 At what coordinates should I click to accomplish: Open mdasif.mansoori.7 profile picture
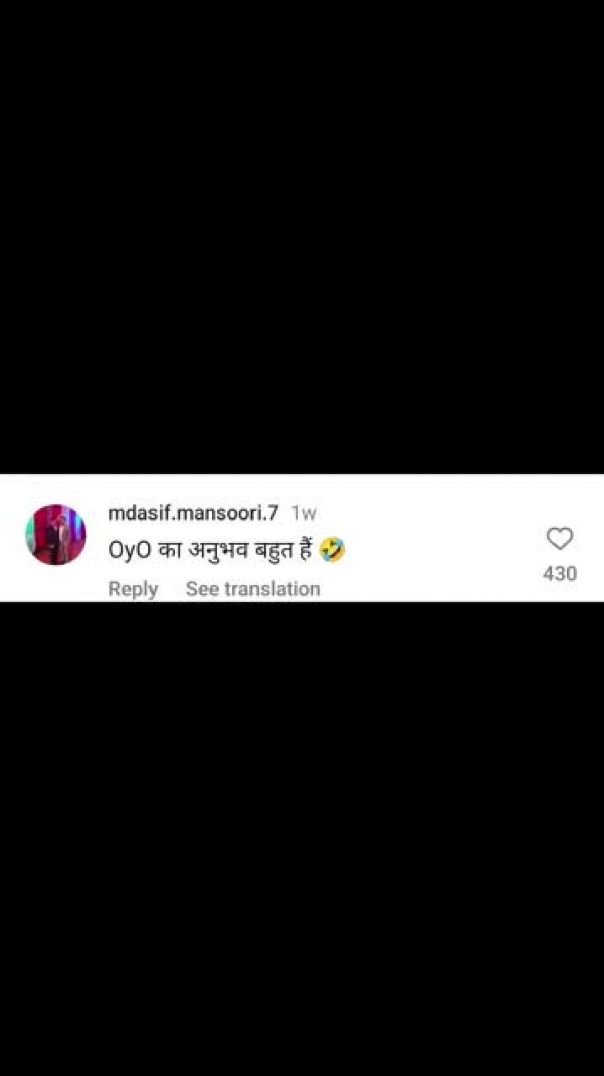tap(56, 535)
